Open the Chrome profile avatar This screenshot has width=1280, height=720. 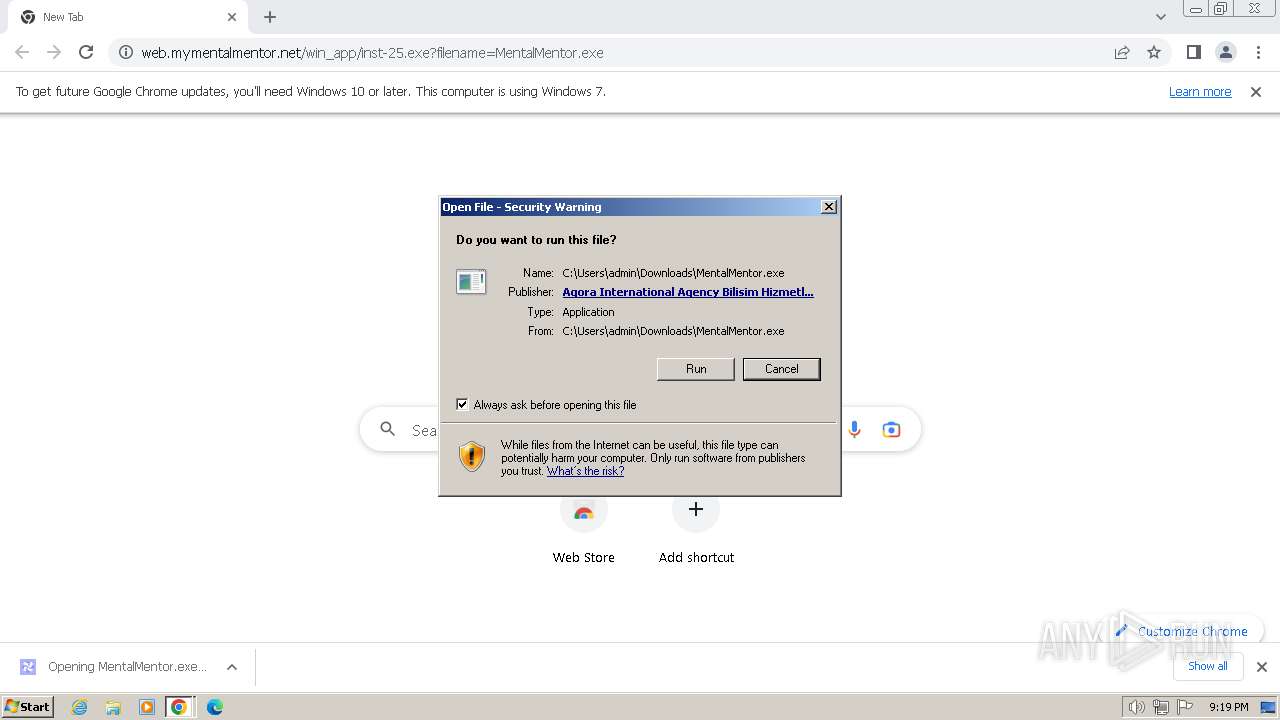(x=1226, y=52)
